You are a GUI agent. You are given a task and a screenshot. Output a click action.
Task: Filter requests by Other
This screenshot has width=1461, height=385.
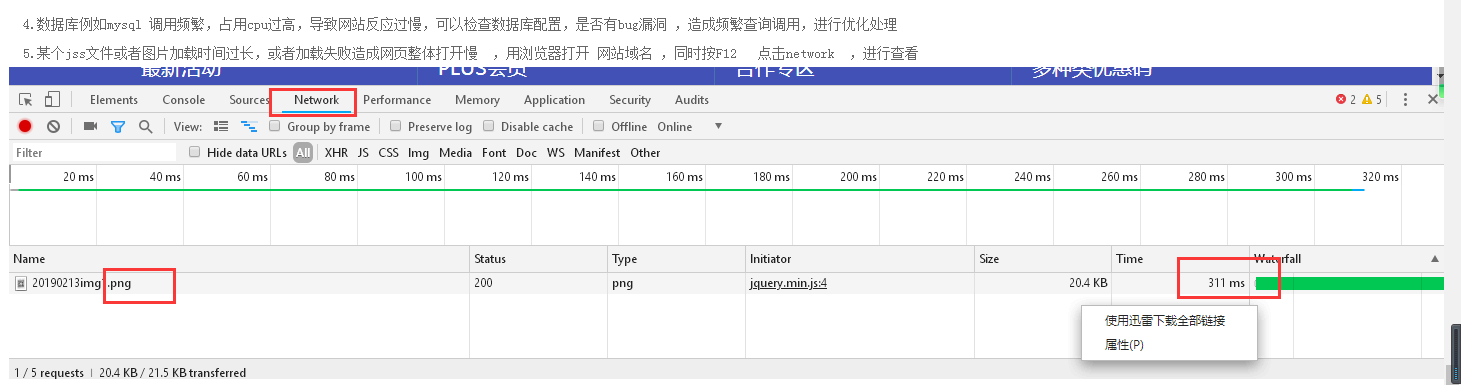(645, 153)
